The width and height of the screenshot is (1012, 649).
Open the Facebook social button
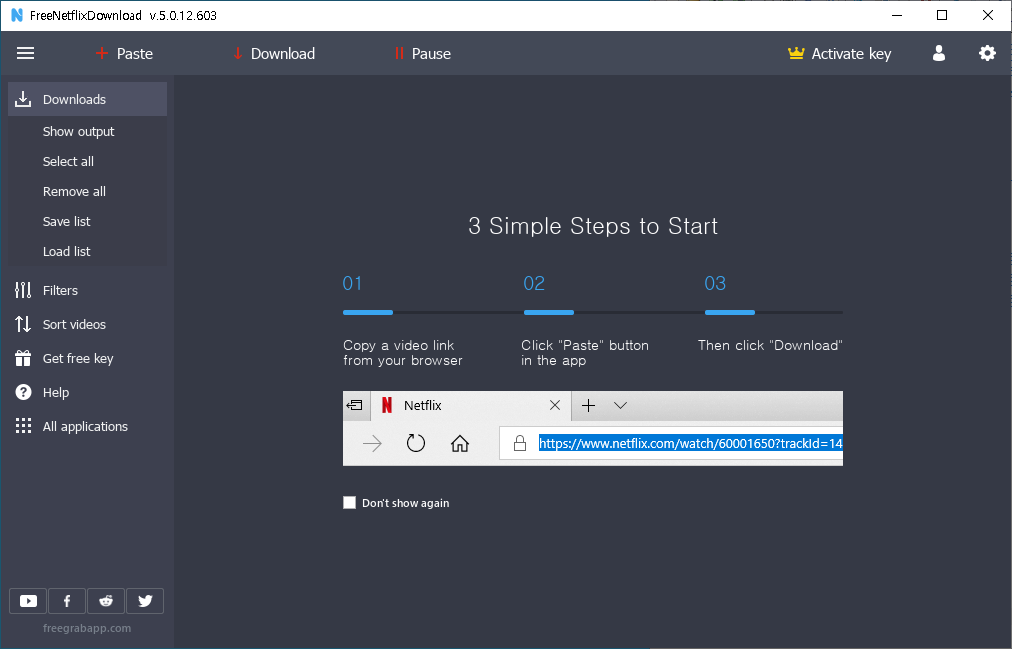tap(66, 601)
